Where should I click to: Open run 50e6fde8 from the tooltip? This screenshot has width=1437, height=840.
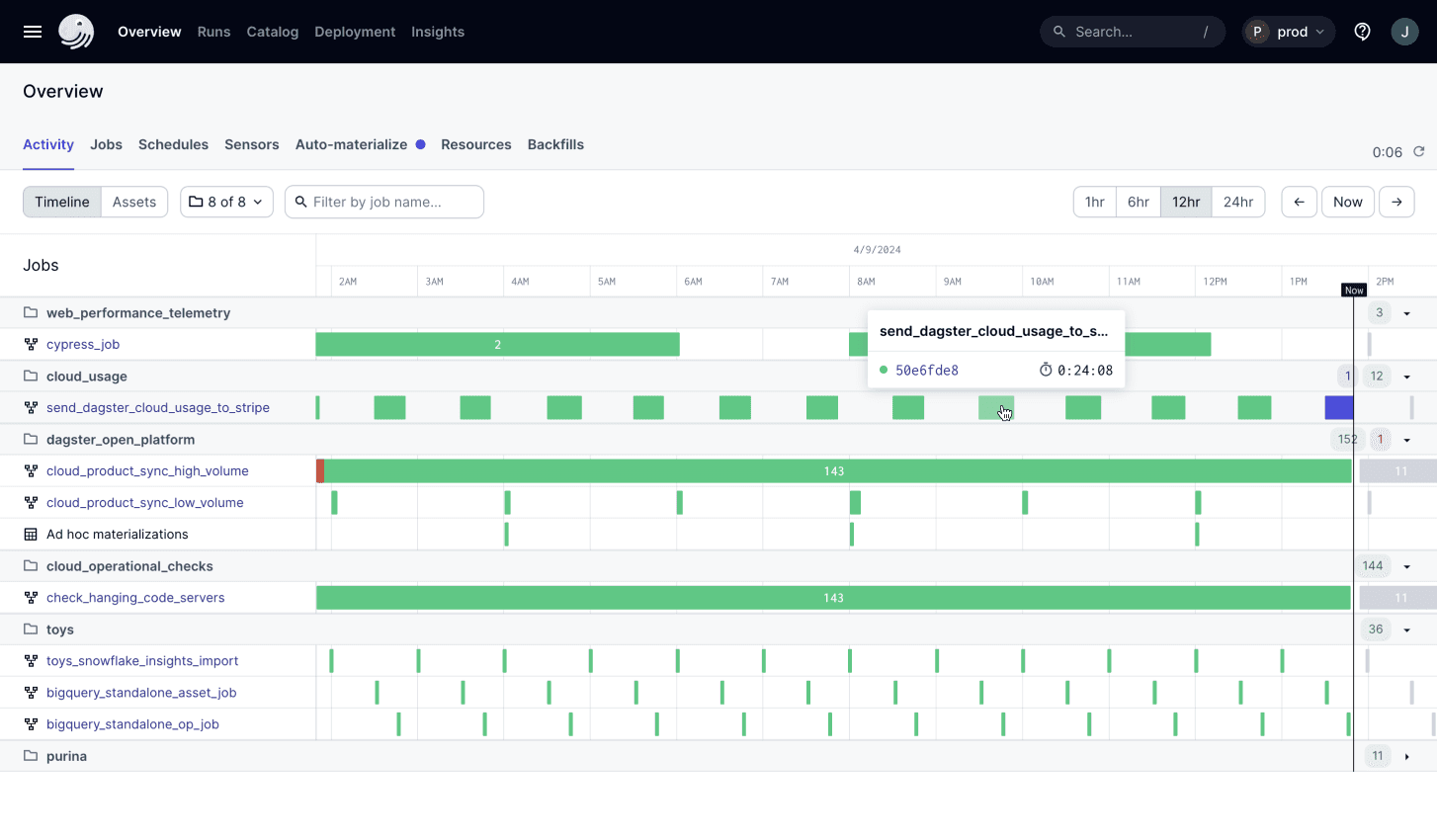click(925, 370)
